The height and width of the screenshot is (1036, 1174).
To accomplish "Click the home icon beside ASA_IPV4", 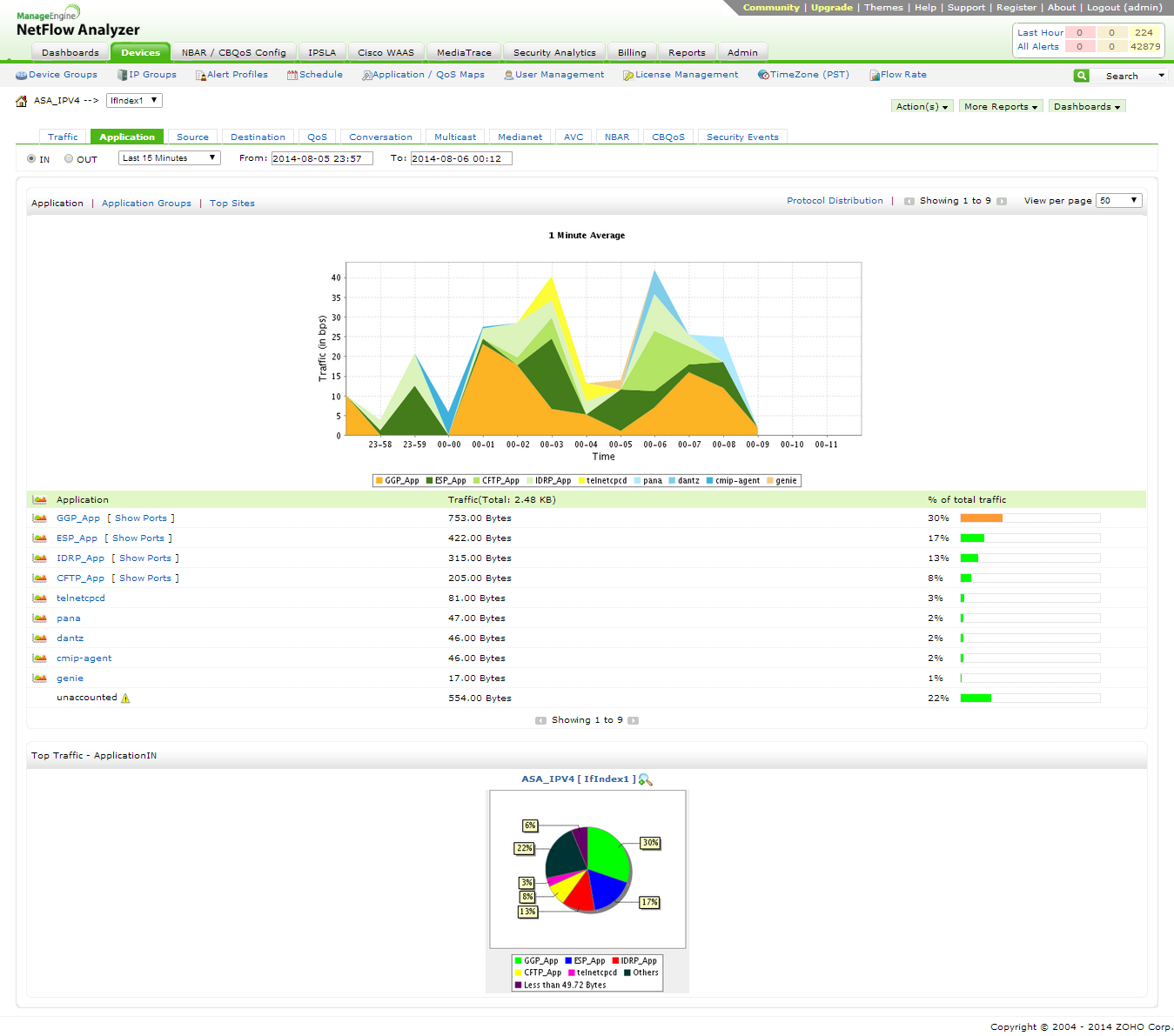I will point(22,101).
